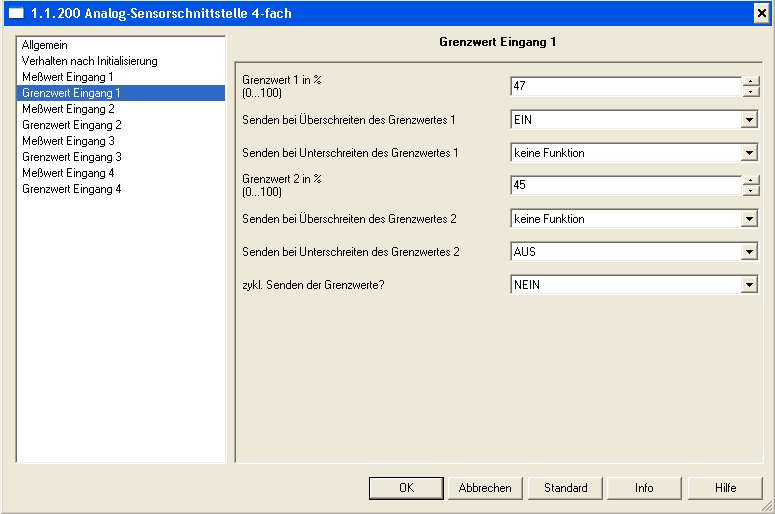This screenshot has width=775, height=514.
Task: Click the title bar application icon
Action: click(16, 12)
